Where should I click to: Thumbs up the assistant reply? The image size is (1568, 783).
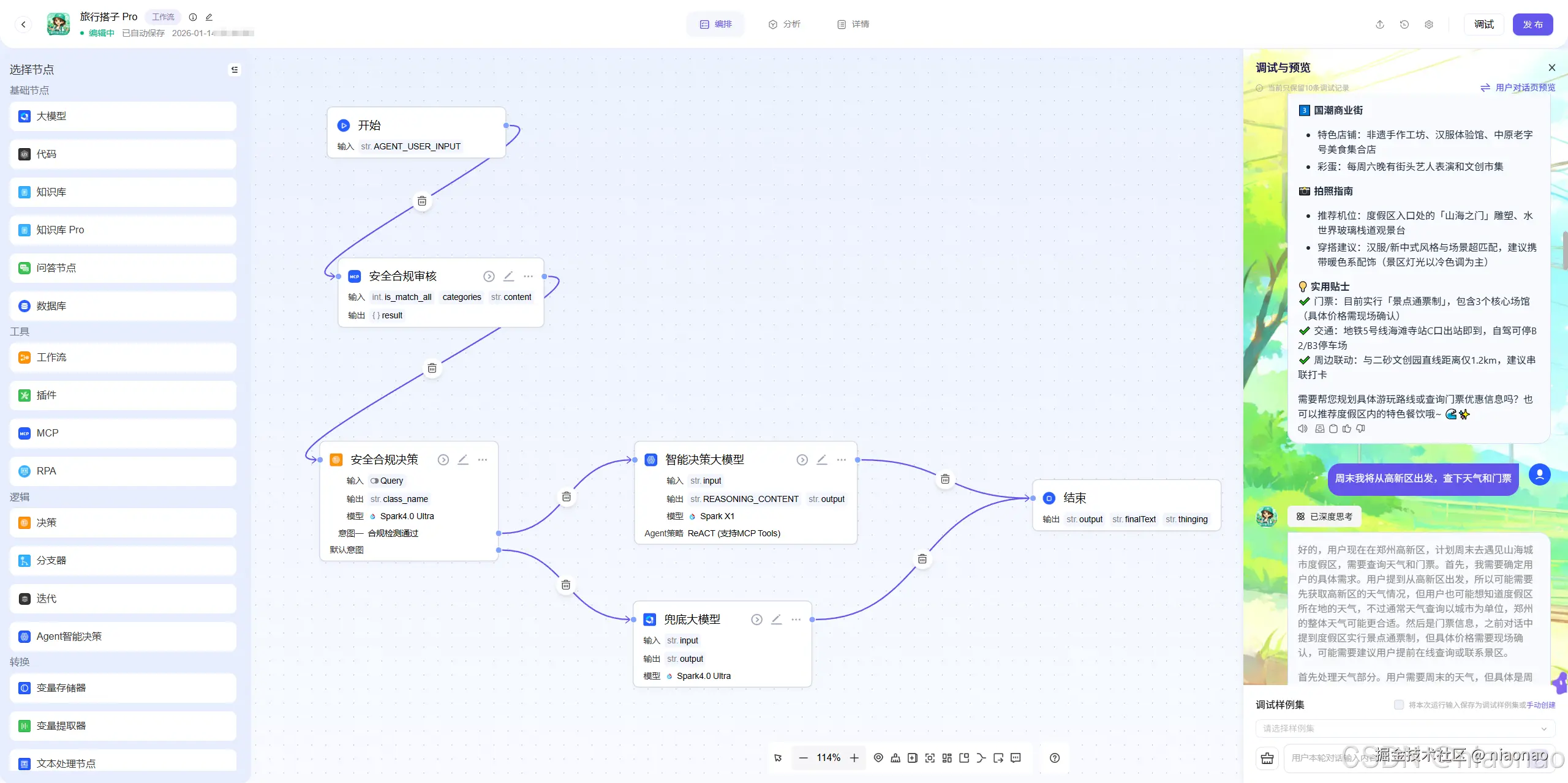click(x=1347, y=429)
